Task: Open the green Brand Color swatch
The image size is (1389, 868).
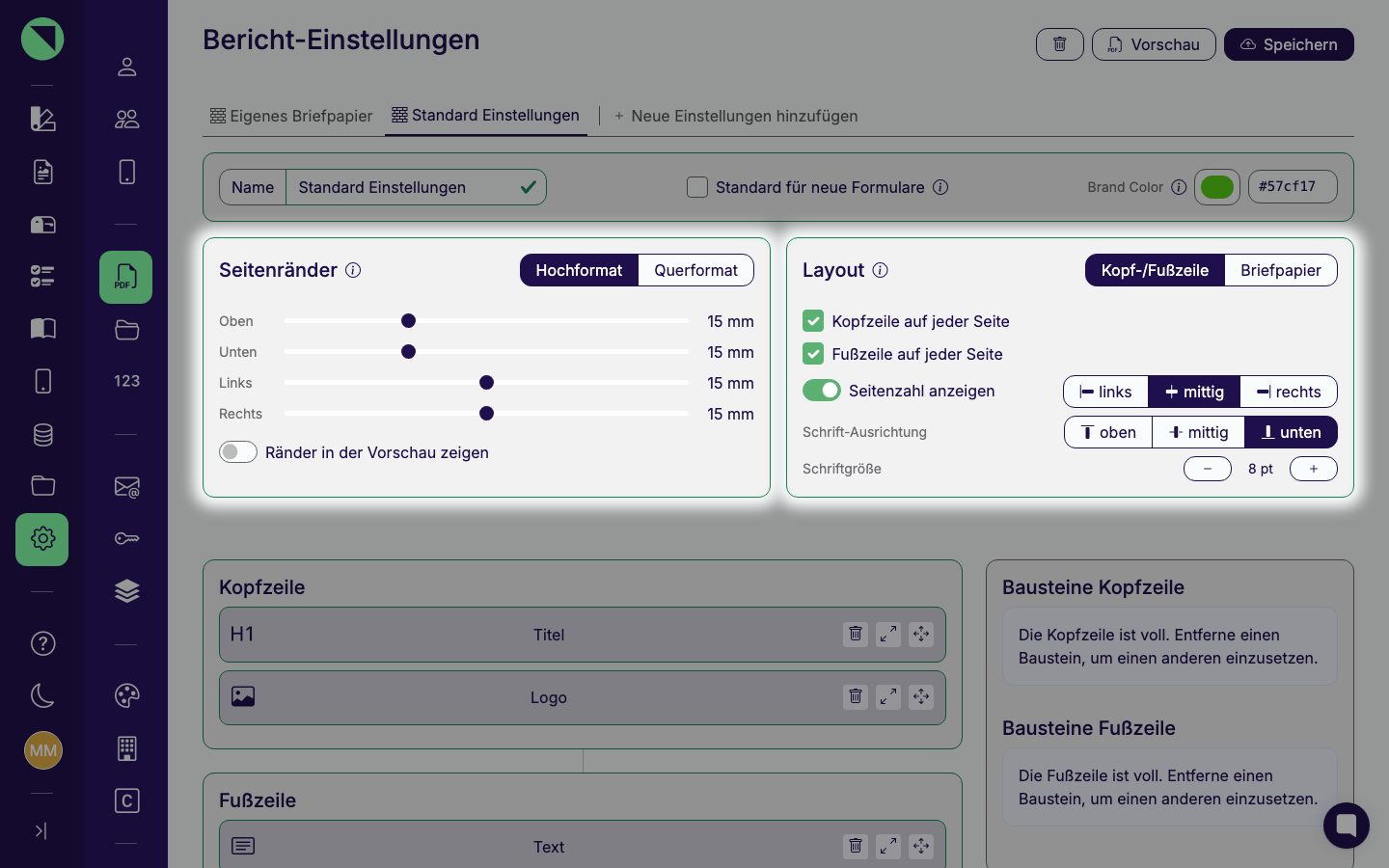Action: (x=1217, y=187)
